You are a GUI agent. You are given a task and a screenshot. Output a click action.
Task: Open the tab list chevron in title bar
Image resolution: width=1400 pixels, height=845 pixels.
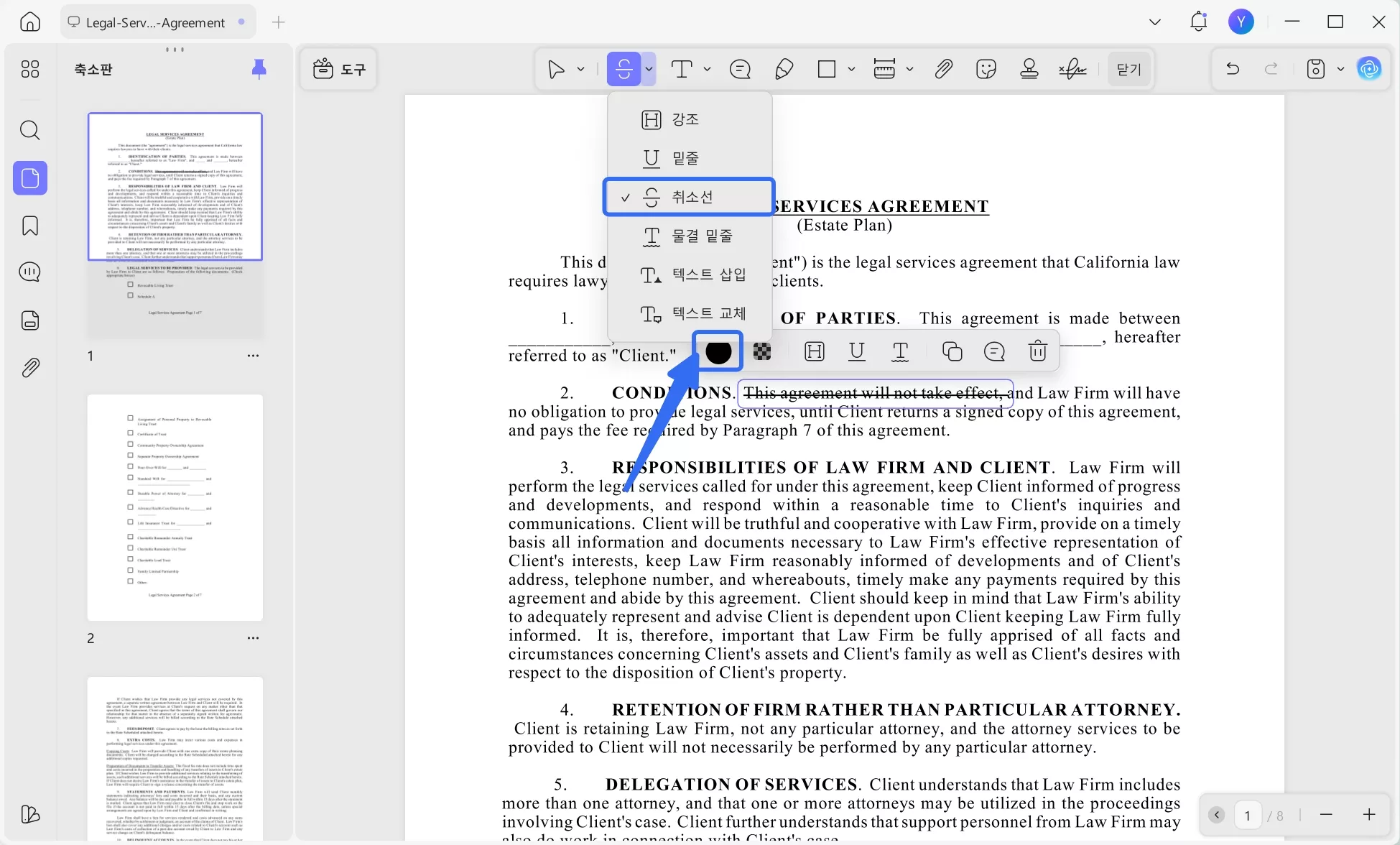(1154, 22)
